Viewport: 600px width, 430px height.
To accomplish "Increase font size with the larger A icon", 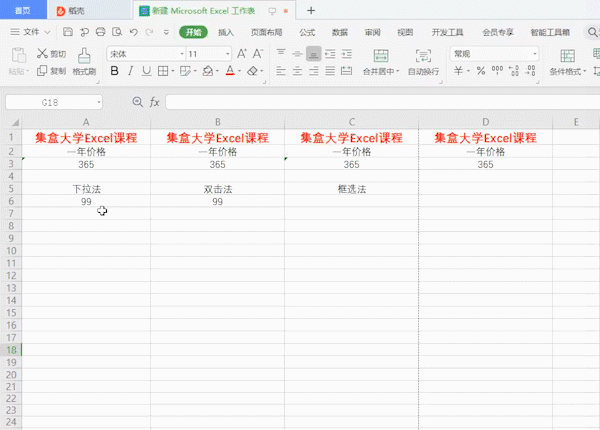I will tap(241, 54).
